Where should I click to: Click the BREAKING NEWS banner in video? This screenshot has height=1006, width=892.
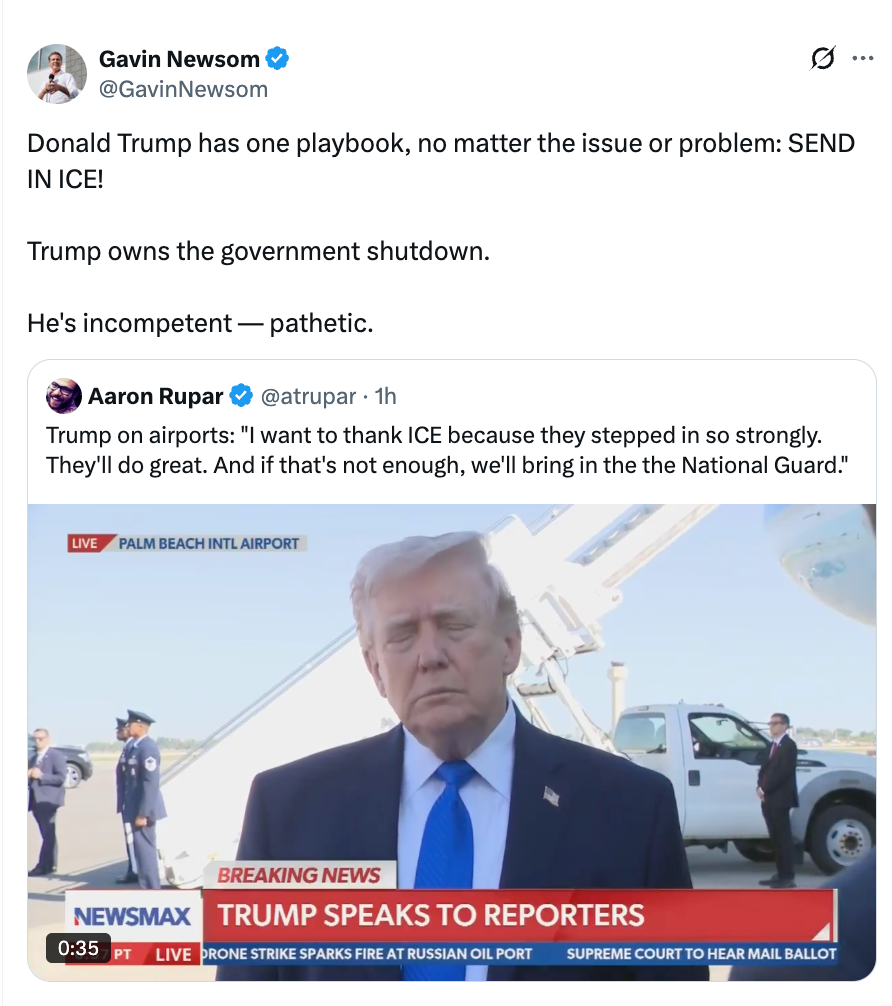click(x=299, y=875)
